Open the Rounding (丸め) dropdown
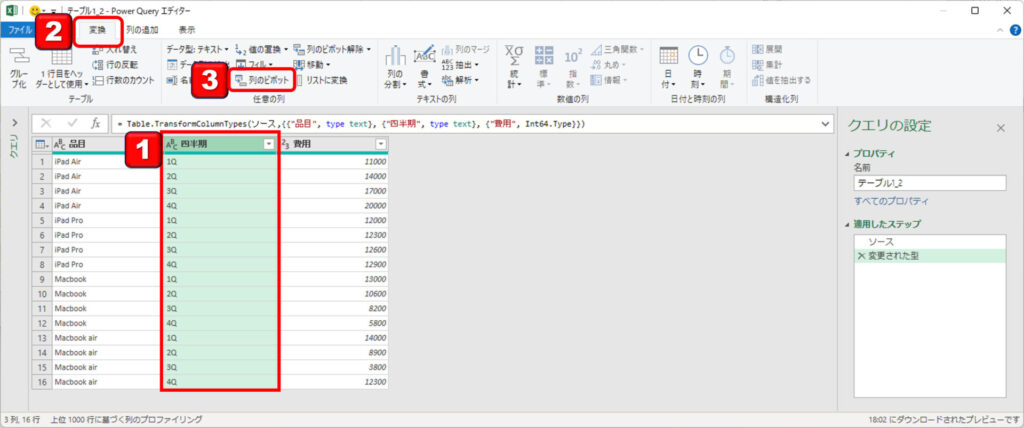 [x=608, y=65]
